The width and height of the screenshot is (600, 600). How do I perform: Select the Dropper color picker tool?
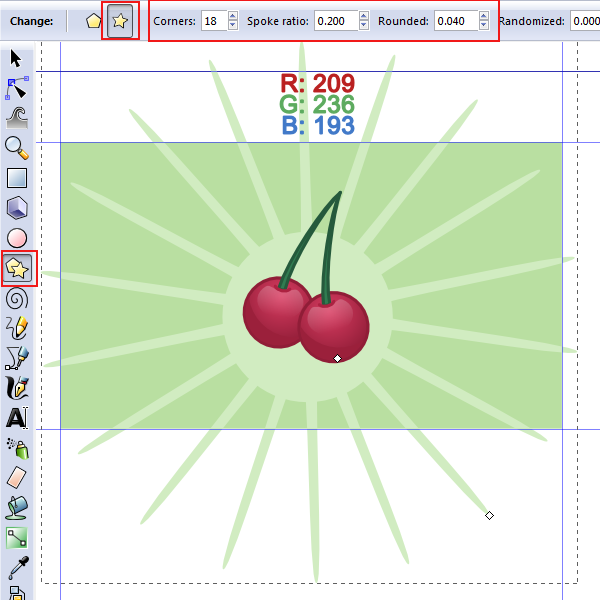point(18,568)
